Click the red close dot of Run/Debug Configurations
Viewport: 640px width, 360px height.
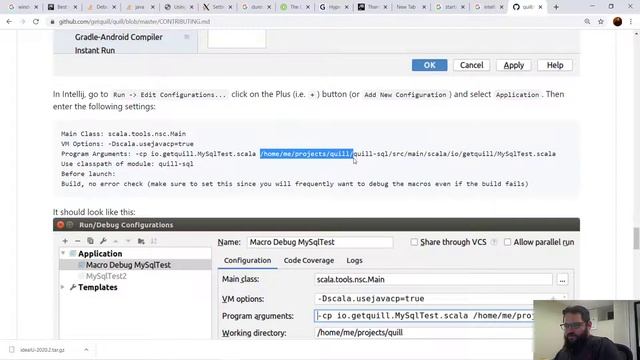[60, 224]
